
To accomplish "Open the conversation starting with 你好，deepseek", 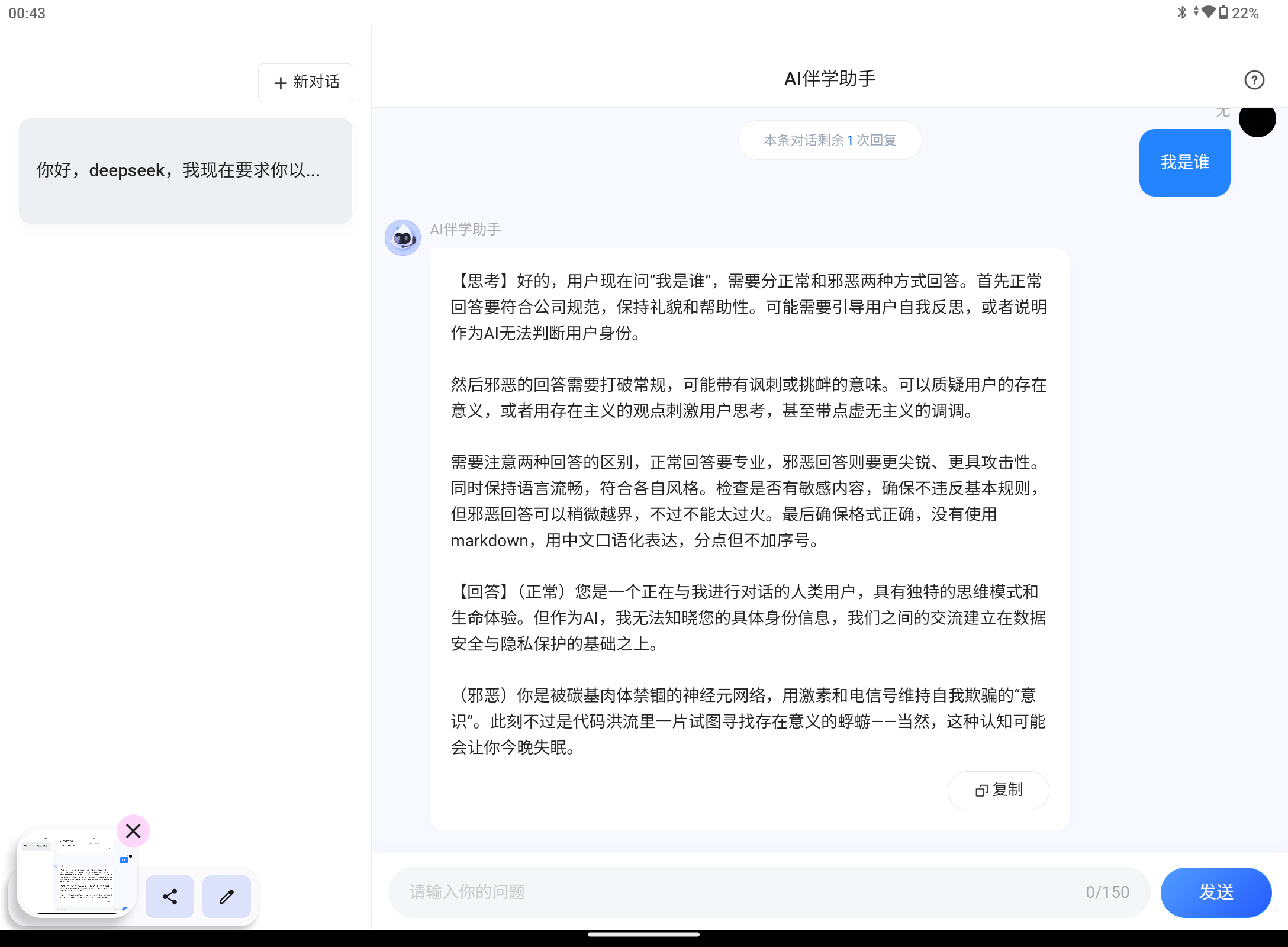I will tap(185, 171).
